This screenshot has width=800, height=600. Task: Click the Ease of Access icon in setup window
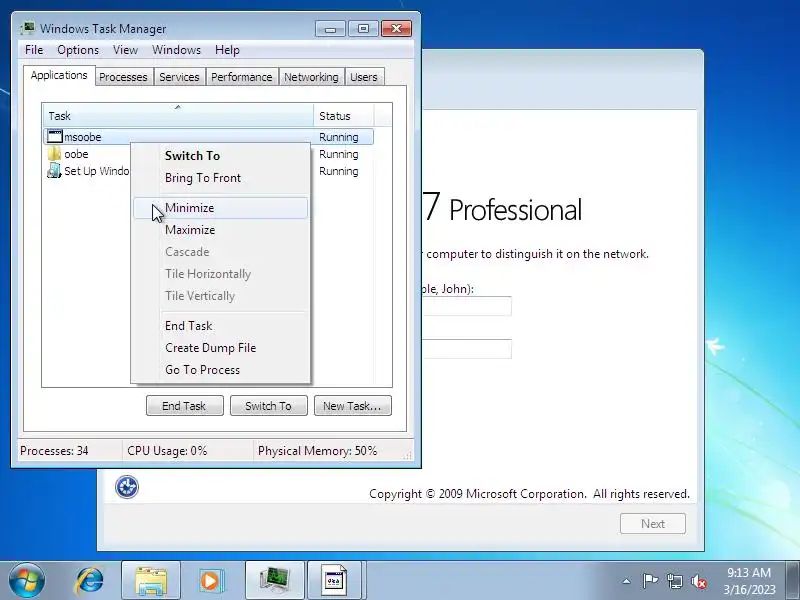pos(127,486)
